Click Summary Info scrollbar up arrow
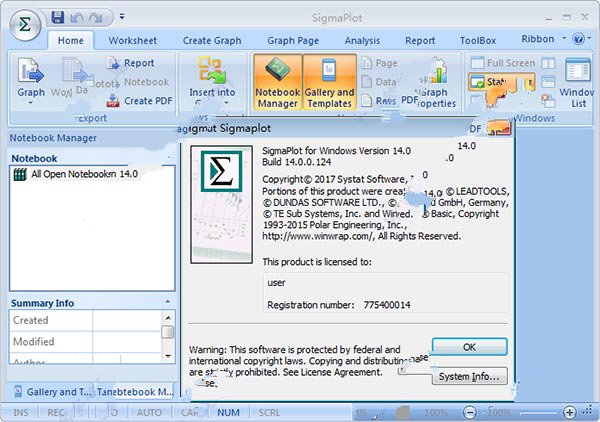Viewport: 600px width, 422px height. point(168,318)
